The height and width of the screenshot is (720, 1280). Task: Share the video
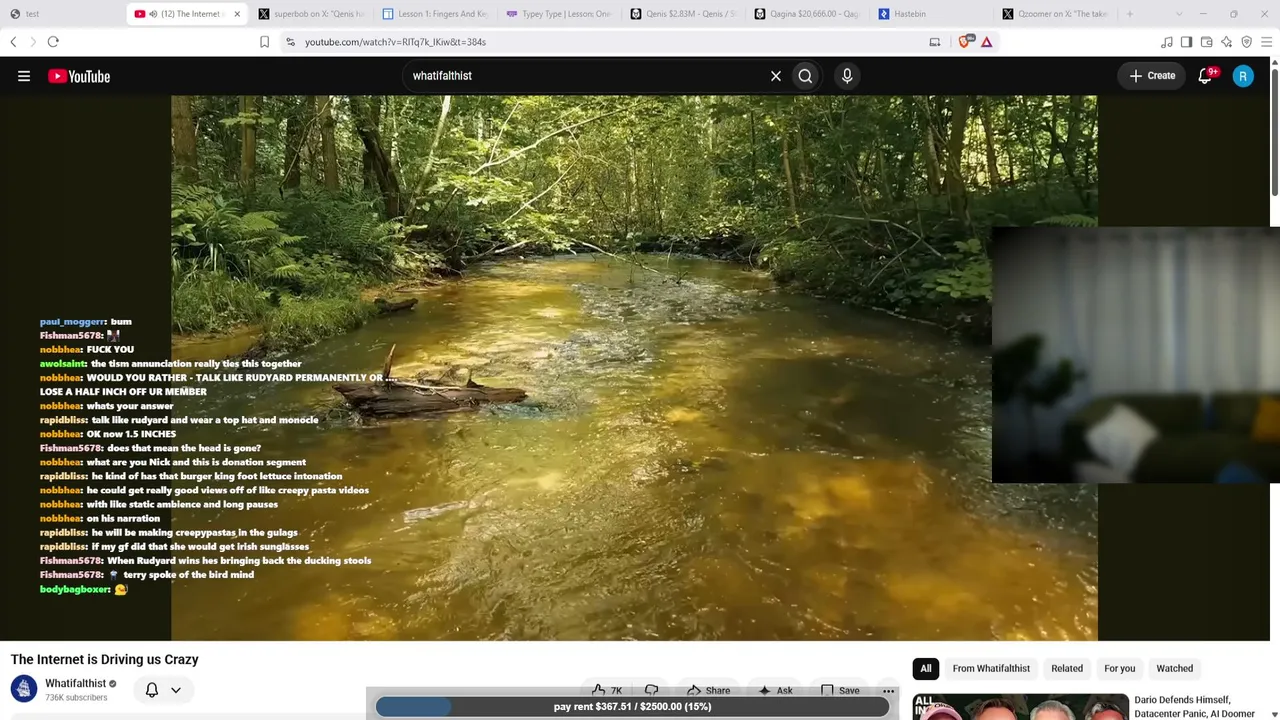pyautogui.click(x=707, y=690)
